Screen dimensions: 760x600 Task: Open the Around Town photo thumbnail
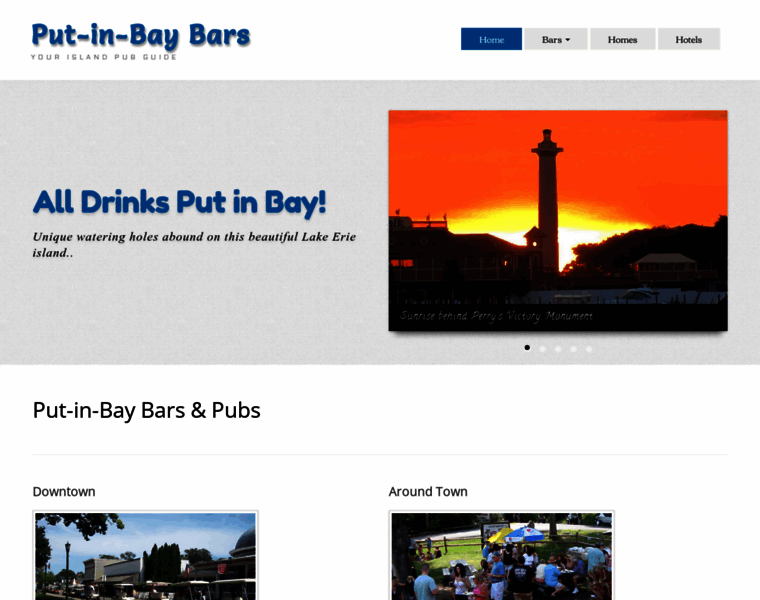click(x=501, y=556)
